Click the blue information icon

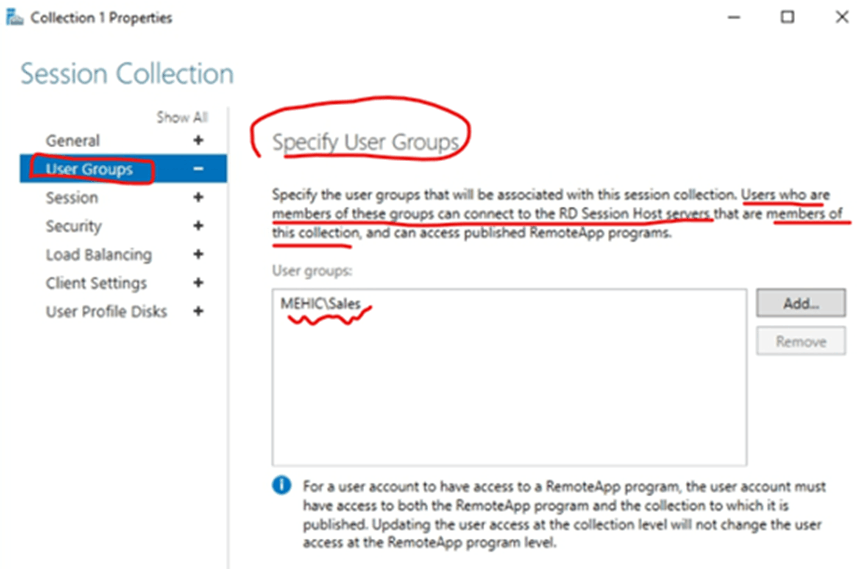tap(282, 485)
